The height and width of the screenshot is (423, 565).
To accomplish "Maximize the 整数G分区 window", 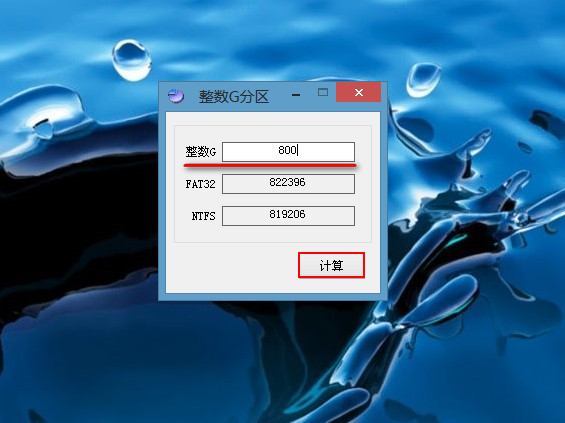I will [323, 92].
